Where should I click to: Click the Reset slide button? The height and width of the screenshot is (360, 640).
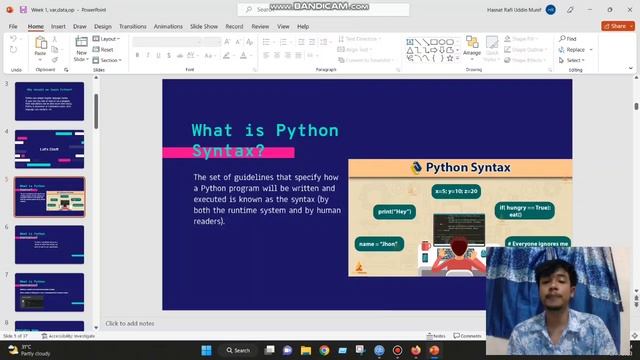point(103,49)
